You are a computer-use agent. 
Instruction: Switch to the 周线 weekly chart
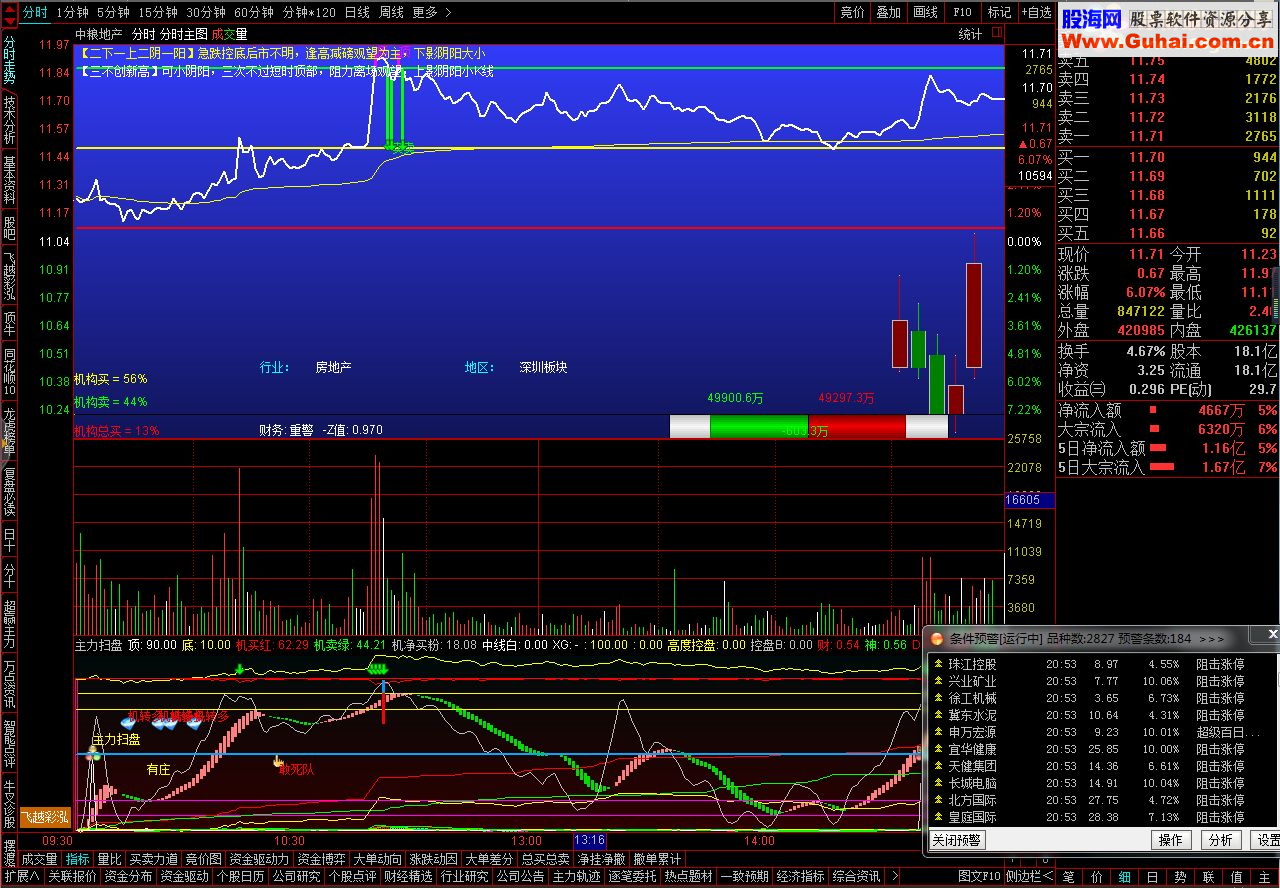click(x=391, y=12)
